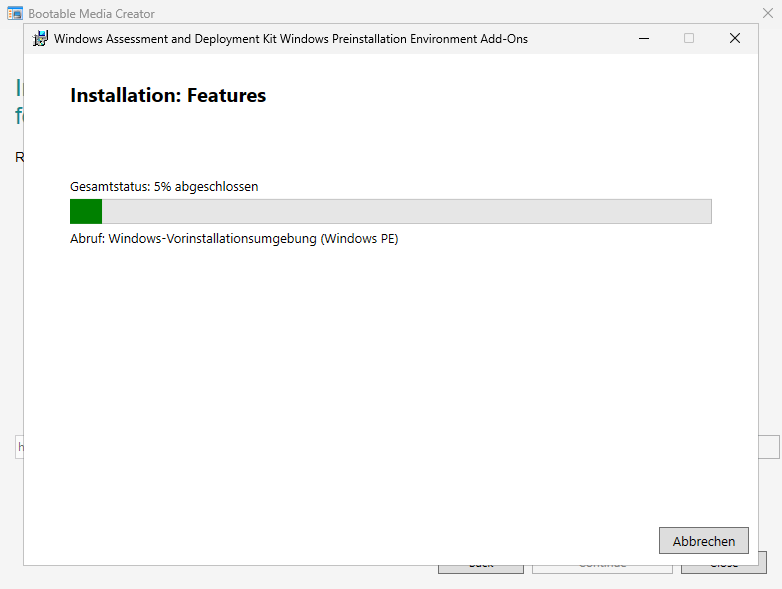
Task: Click the 'Installation: Features' heading
Action: [168, 95]
